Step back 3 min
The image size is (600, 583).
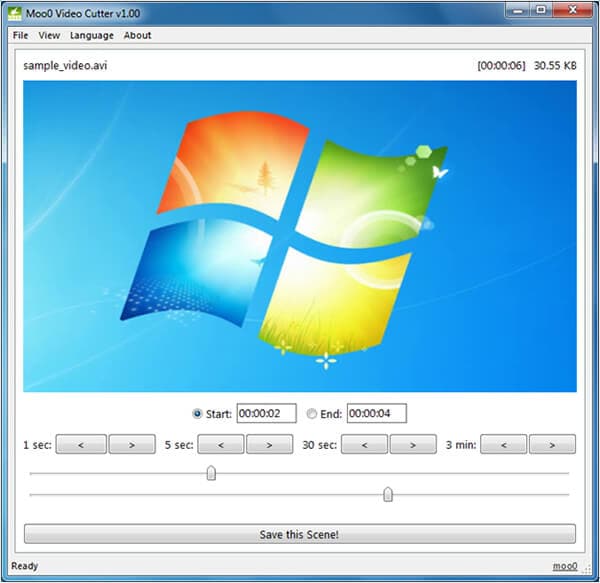(x=504, y=445)
